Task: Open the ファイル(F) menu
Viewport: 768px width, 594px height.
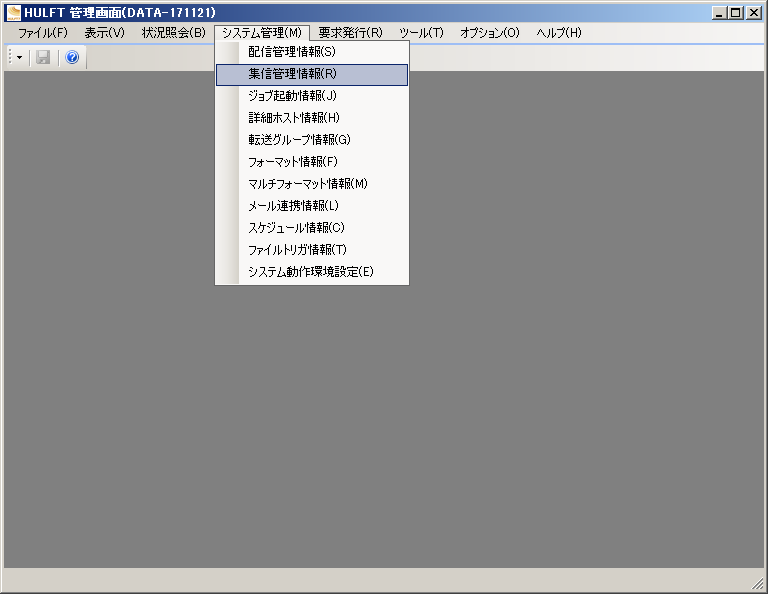Action: pyautogui.click(x=43, y=33)
